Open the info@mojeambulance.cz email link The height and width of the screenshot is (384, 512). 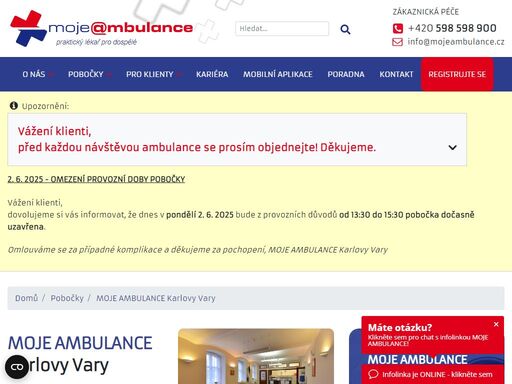[456, 42]
